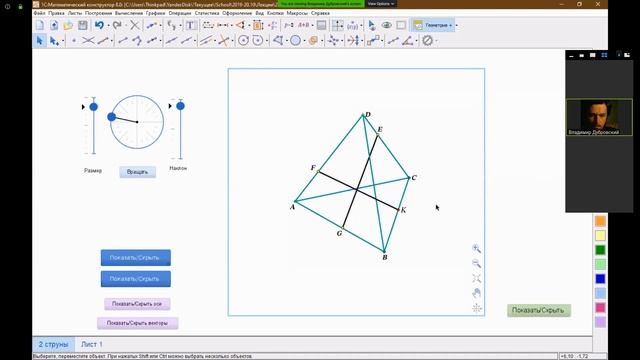Select the angle measurement tool

[x=408, y=40]
